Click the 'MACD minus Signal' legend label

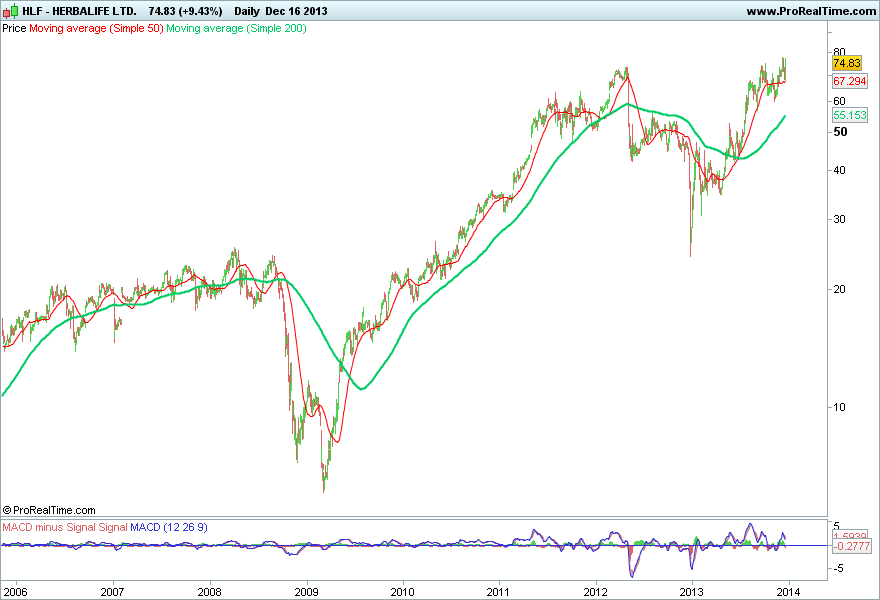(49, 528)
